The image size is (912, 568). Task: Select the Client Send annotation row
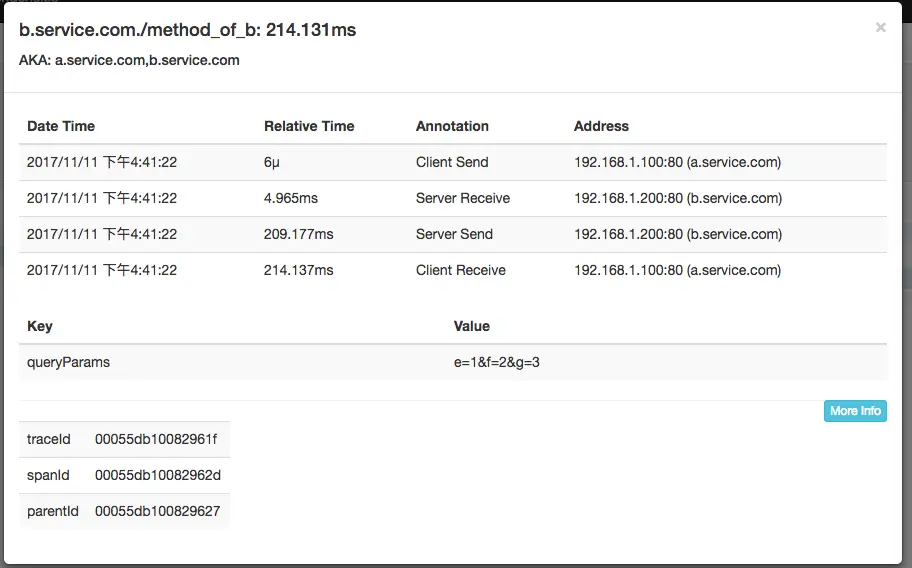coord(453,162)
